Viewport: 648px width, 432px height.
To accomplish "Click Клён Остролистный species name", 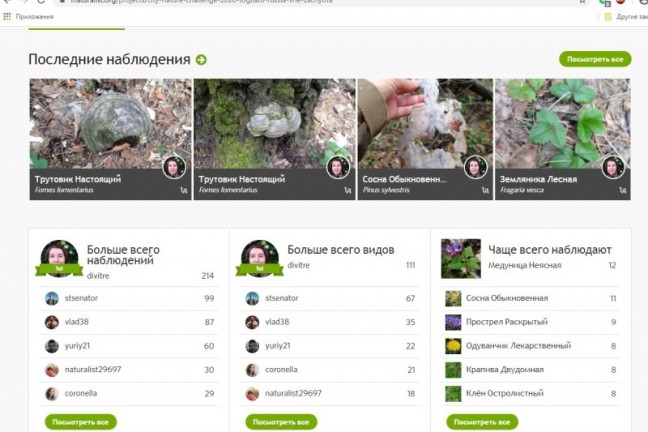I will (x=505, y=393).
